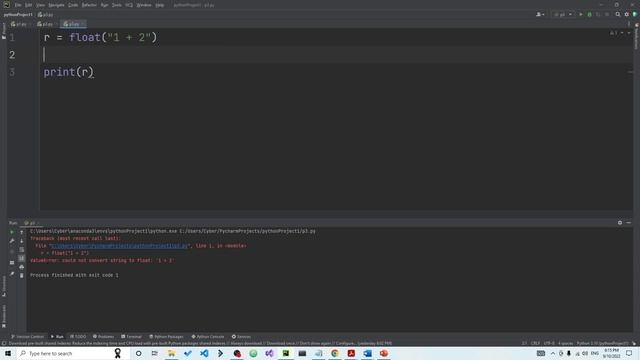Open the Help menu
Image resolution: width=640 pixels, height=360 pixels.
(x=160, y=5)
